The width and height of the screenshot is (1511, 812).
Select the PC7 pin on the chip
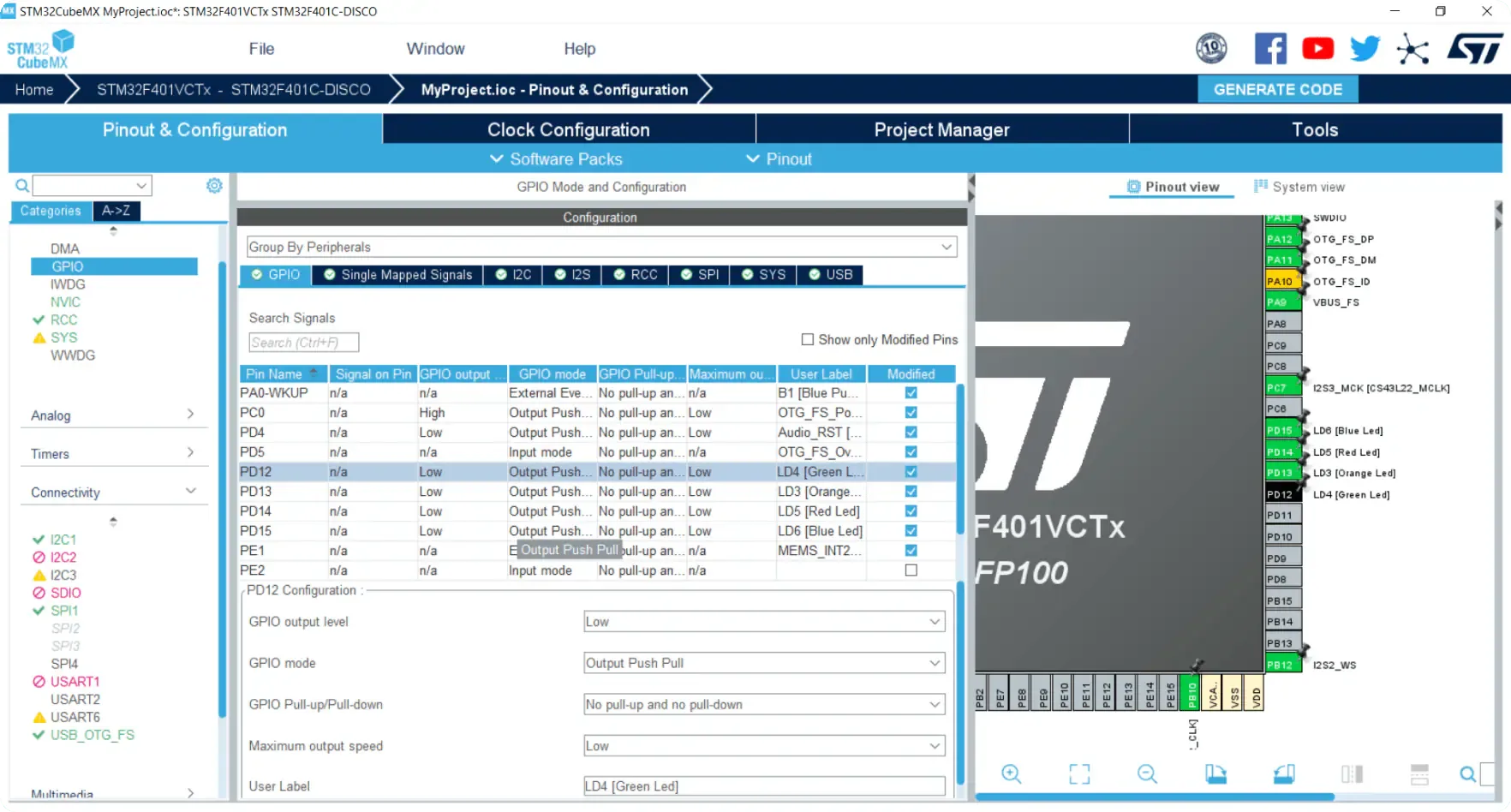point(1282,388)
